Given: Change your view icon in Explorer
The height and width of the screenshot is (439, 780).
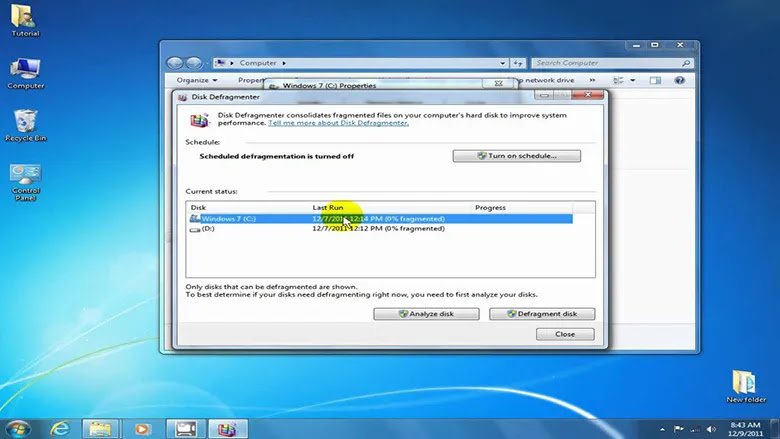Looking at the screenshot, I should [618, 80].
